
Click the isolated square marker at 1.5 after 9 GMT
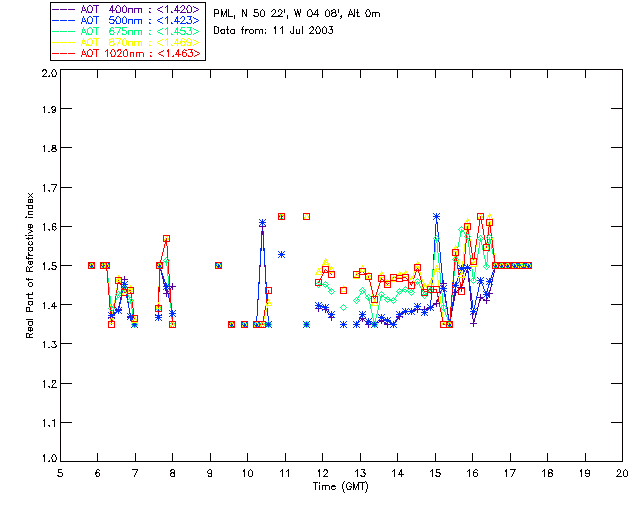(x=218, y=265)
